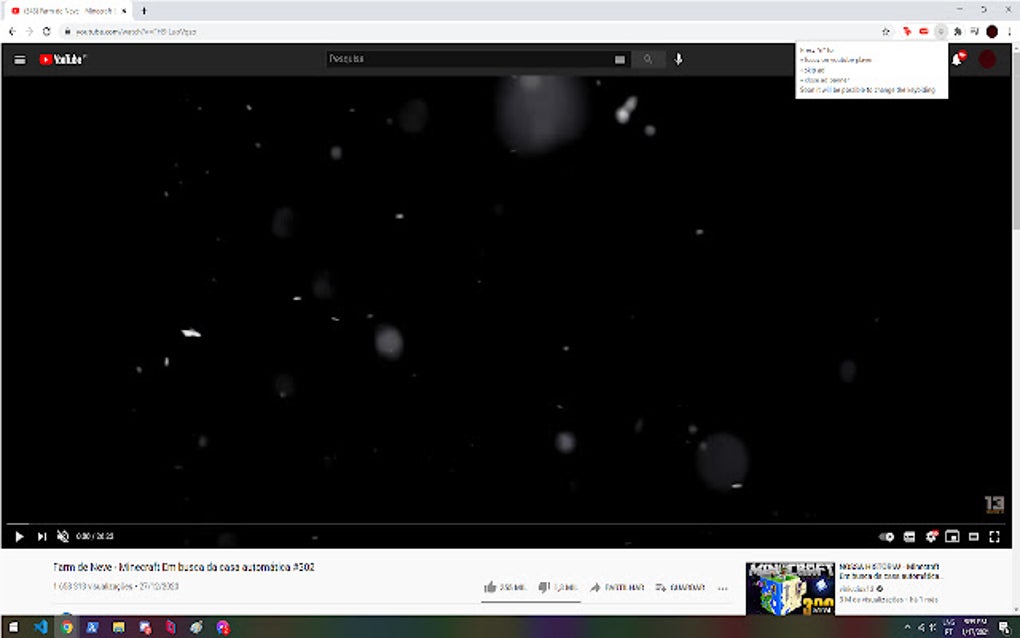
Task: Click the keyboard icon in the search bar
Action: pos(619,59)
